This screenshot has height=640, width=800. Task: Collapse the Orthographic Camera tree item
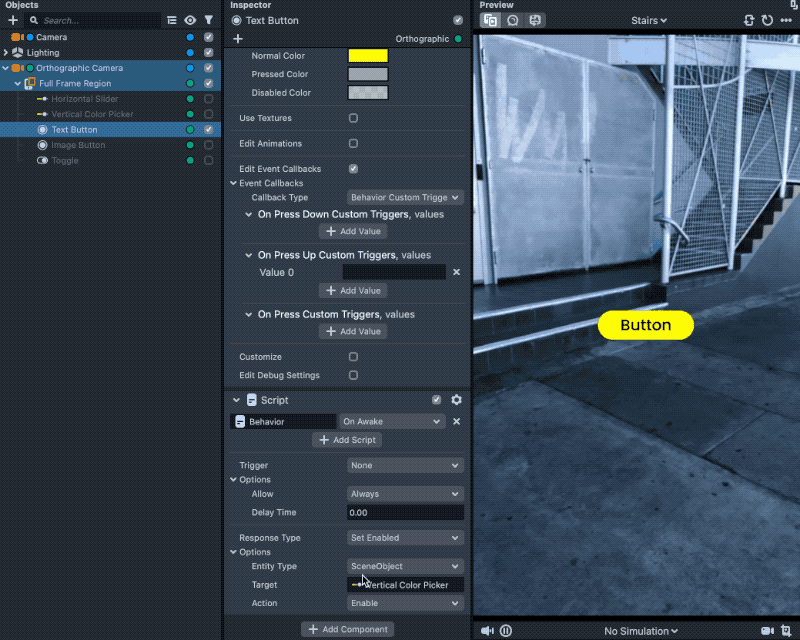6,68
